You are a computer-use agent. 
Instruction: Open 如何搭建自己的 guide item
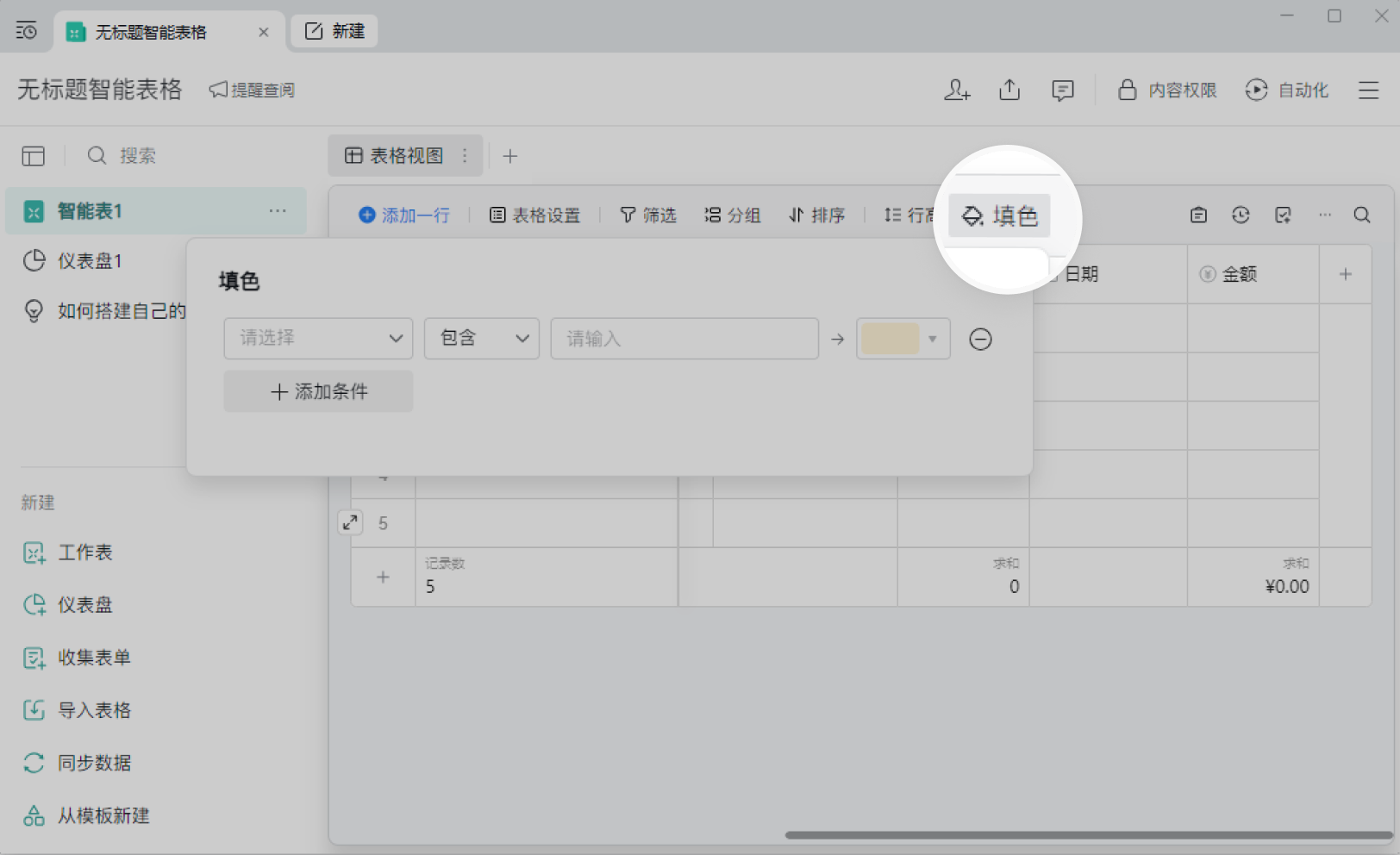coord(105,311)
